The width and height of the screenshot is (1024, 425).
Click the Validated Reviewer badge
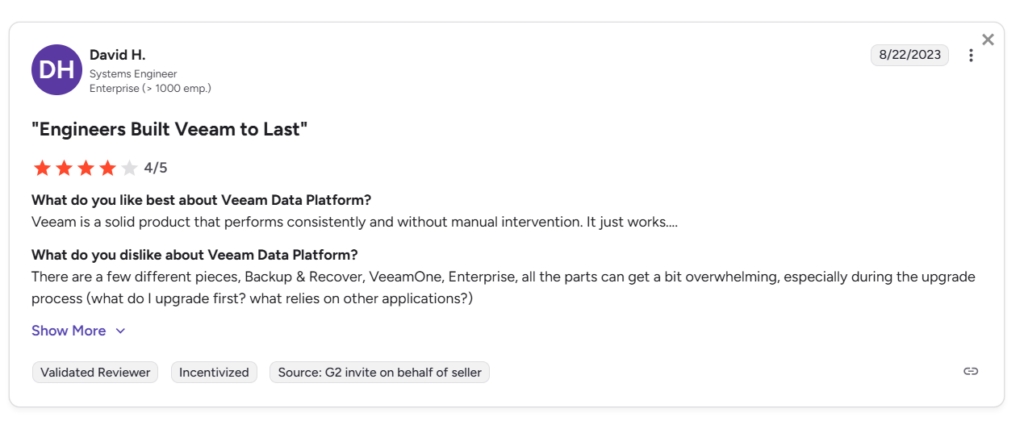pyautogui.click(x=95, y=372)
